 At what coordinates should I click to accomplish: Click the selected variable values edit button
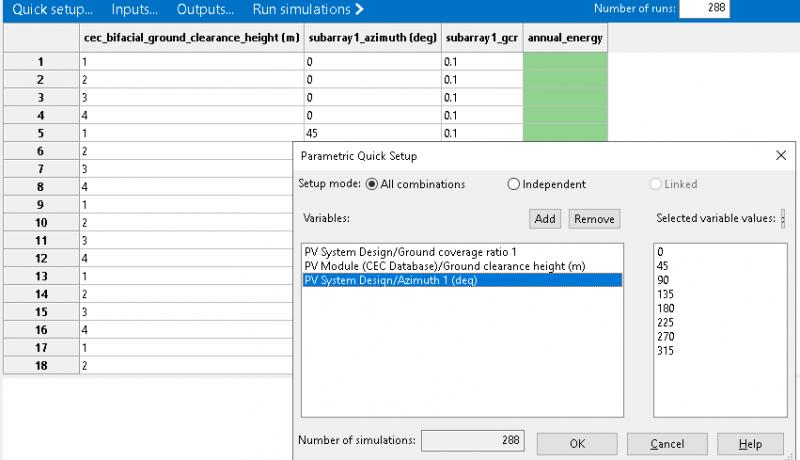(x=783, y=218)
